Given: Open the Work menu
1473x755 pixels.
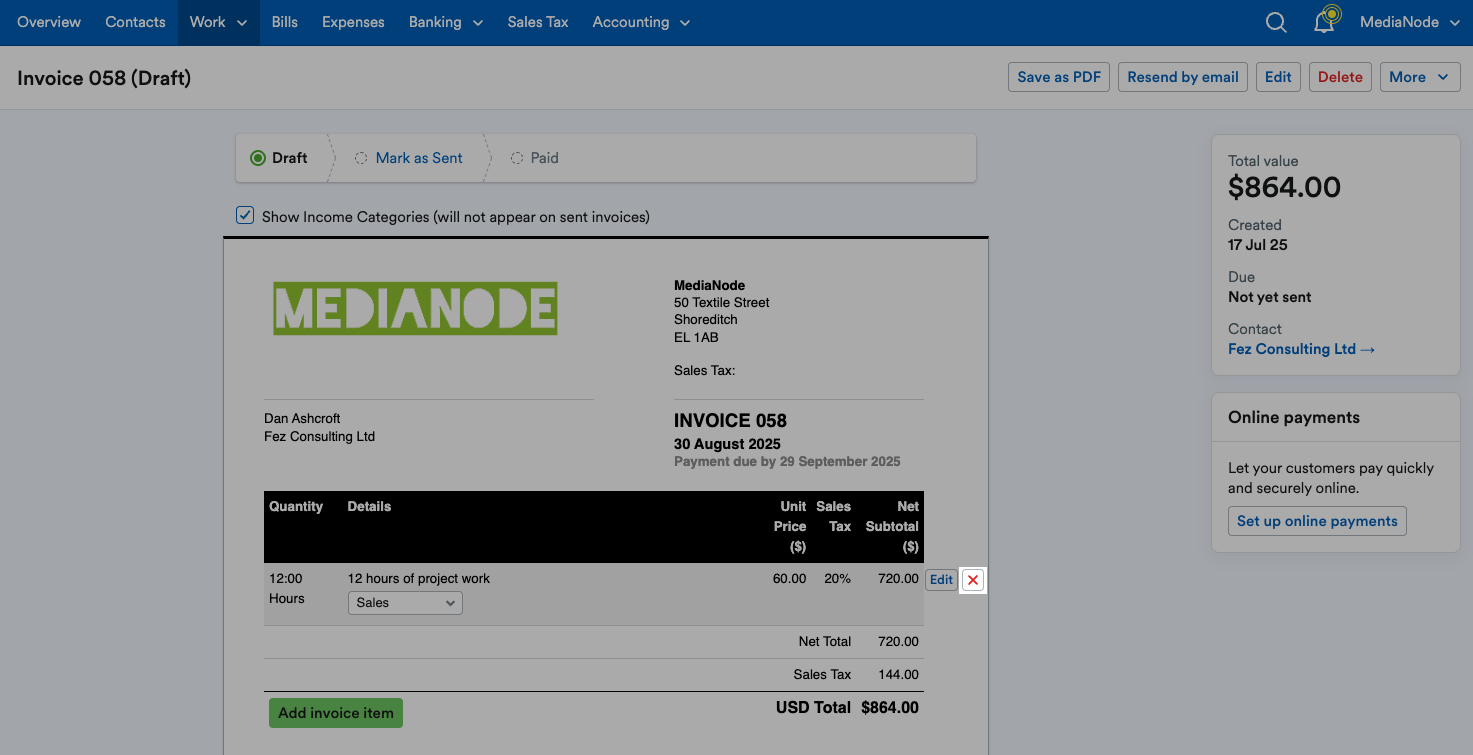Looking at the screenshot, I should 218,22.
